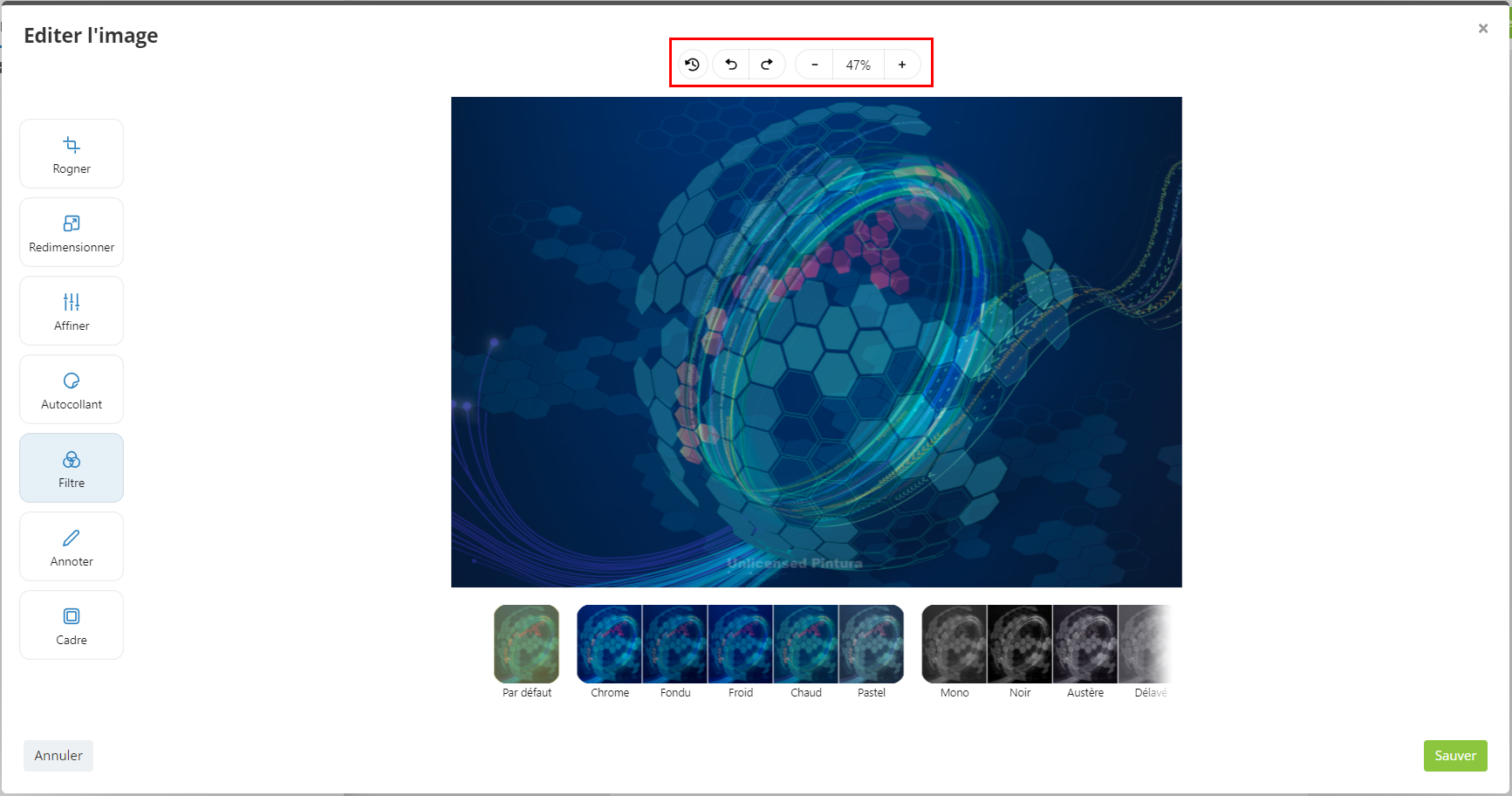This screenshot has height=796, width=1512.
Task: Click the image preview canvas
Action: [x=817, y=342]
